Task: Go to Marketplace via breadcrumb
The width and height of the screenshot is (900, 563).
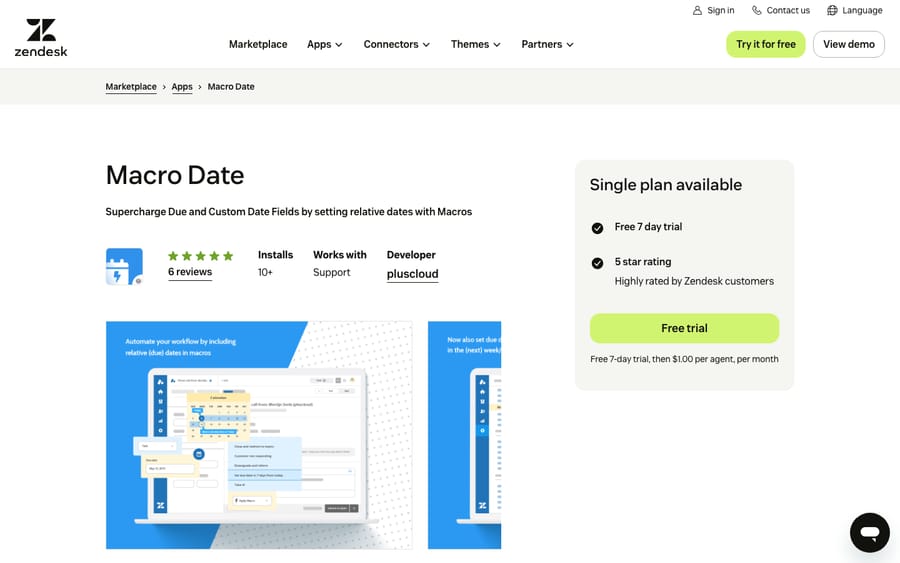Action: click(131, 87)
